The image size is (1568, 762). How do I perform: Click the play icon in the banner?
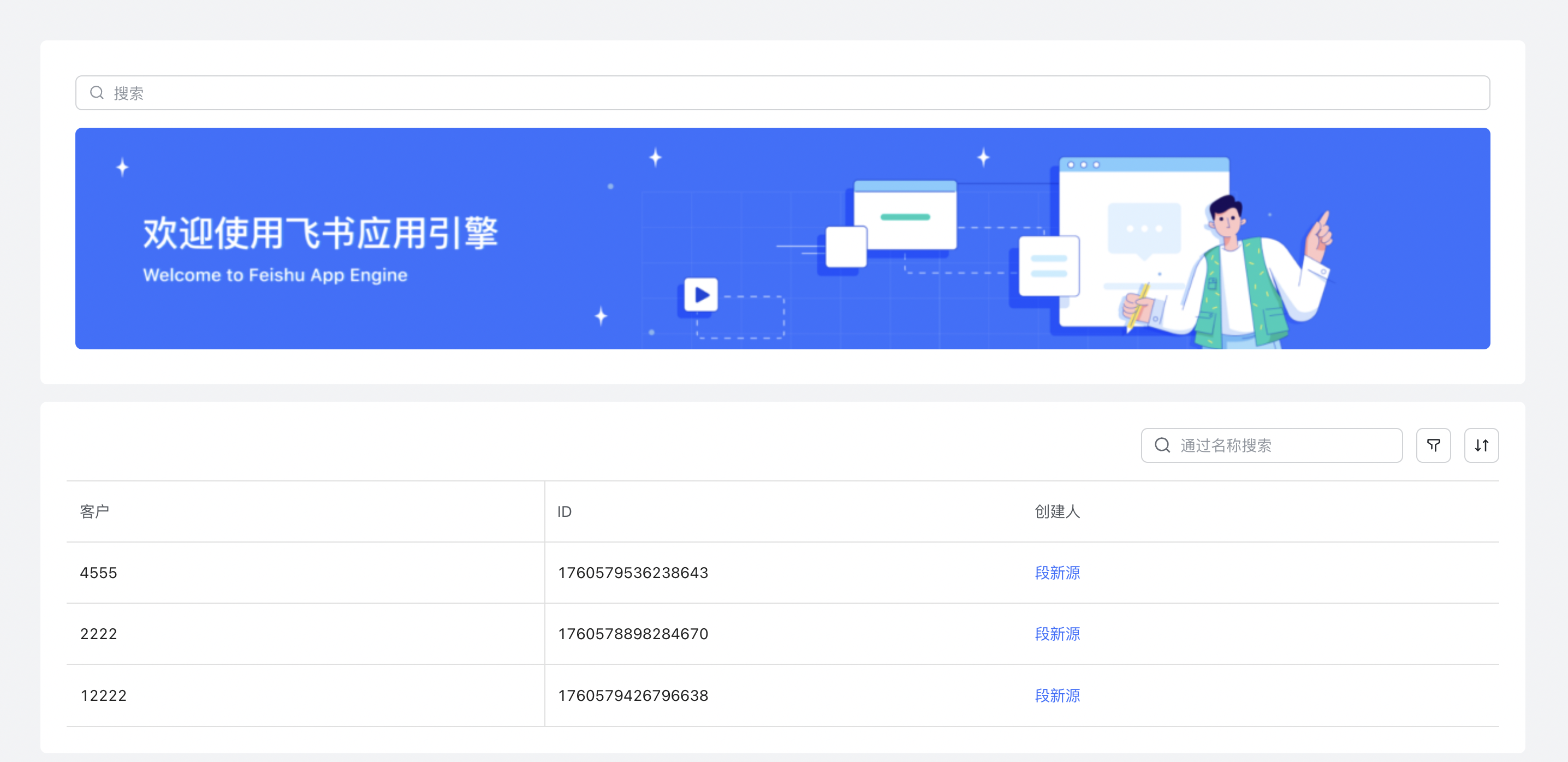(x=700, y=295)
